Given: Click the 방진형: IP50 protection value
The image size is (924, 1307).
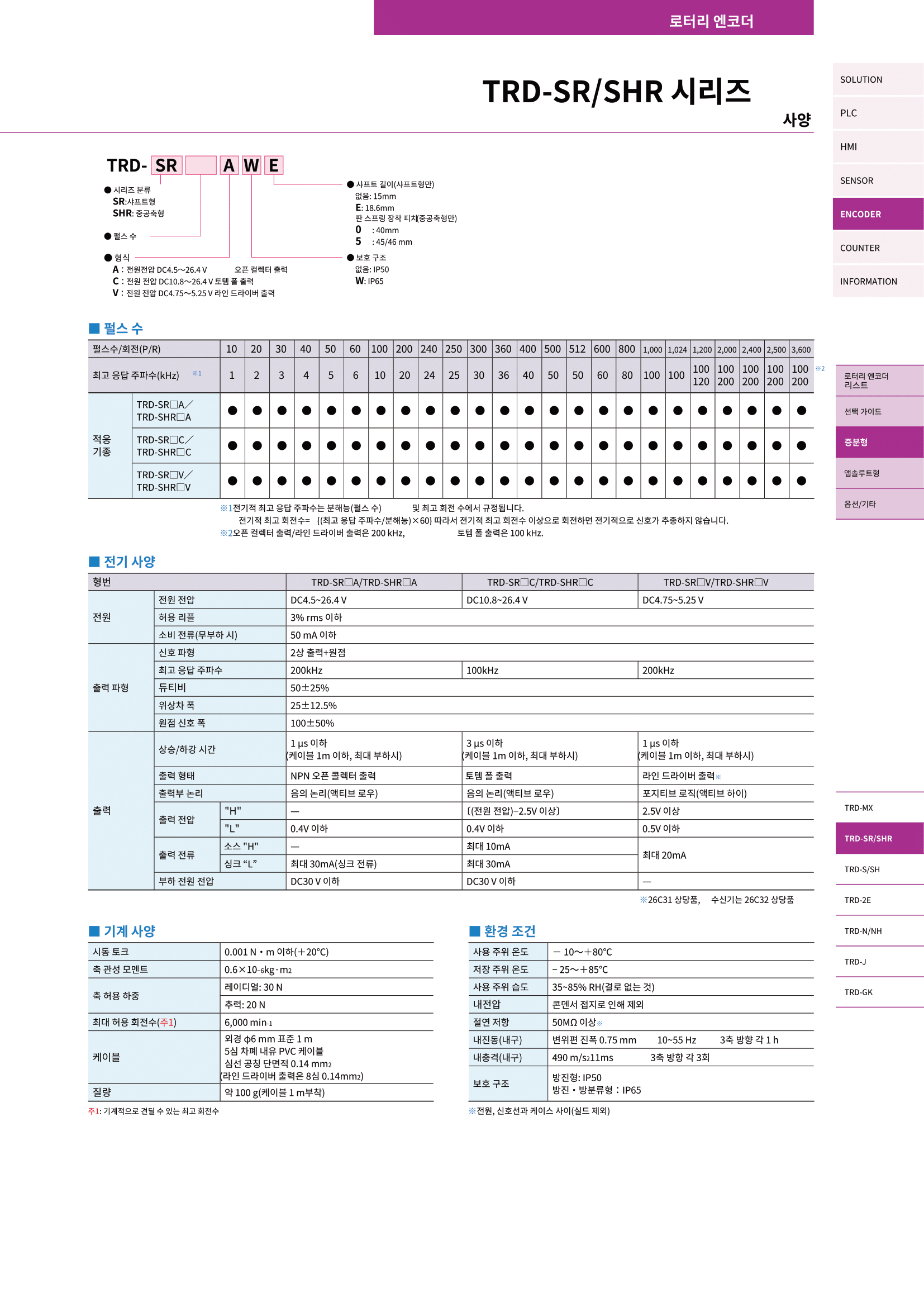Looking at the screenshot, I should click(577, 1077).
